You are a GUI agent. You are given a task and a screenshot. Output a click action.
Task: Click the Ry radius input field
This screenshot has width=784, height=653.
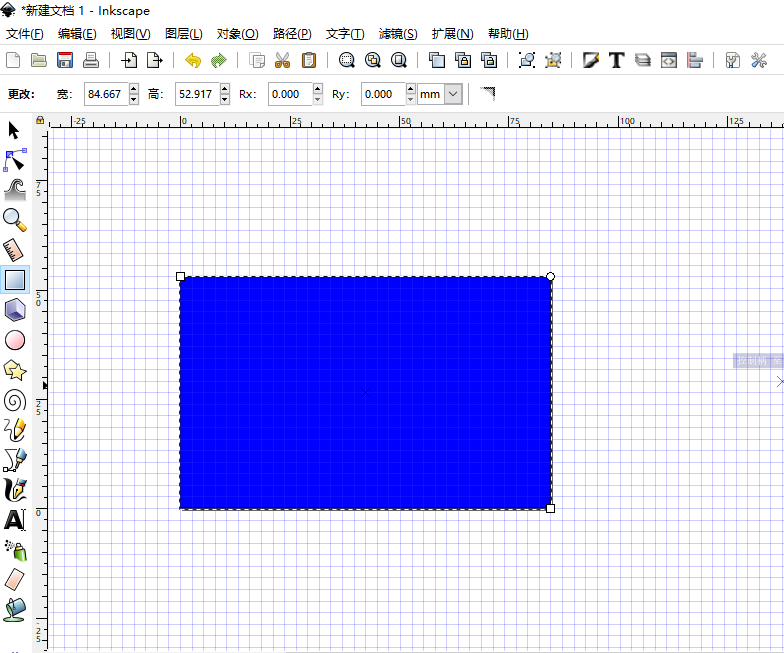(383, 94)
